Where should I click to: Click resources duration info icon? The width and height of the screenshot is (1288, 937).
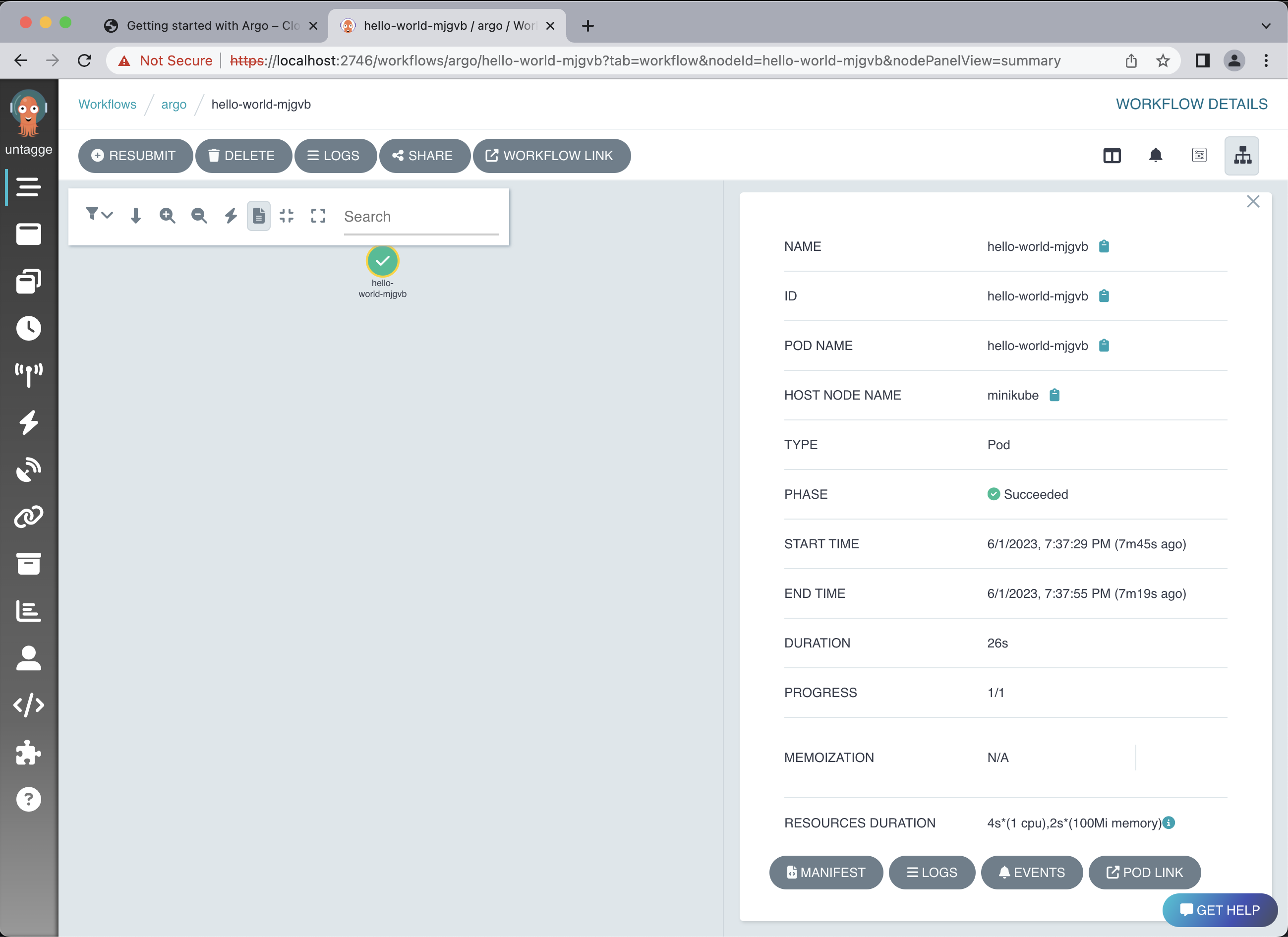(1169, 822)
